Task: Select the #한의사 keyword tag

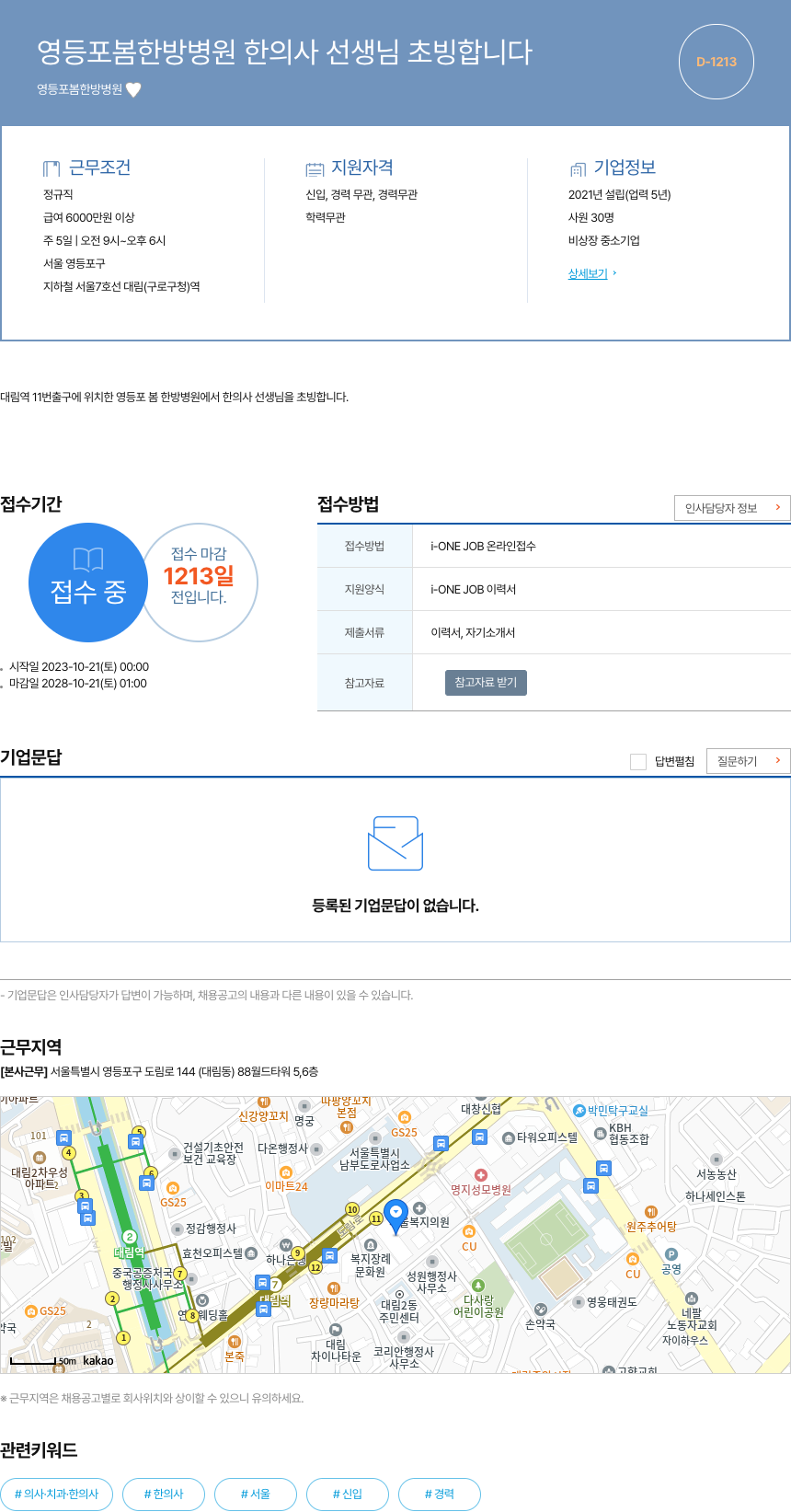Action: (x=164, y=1495)
